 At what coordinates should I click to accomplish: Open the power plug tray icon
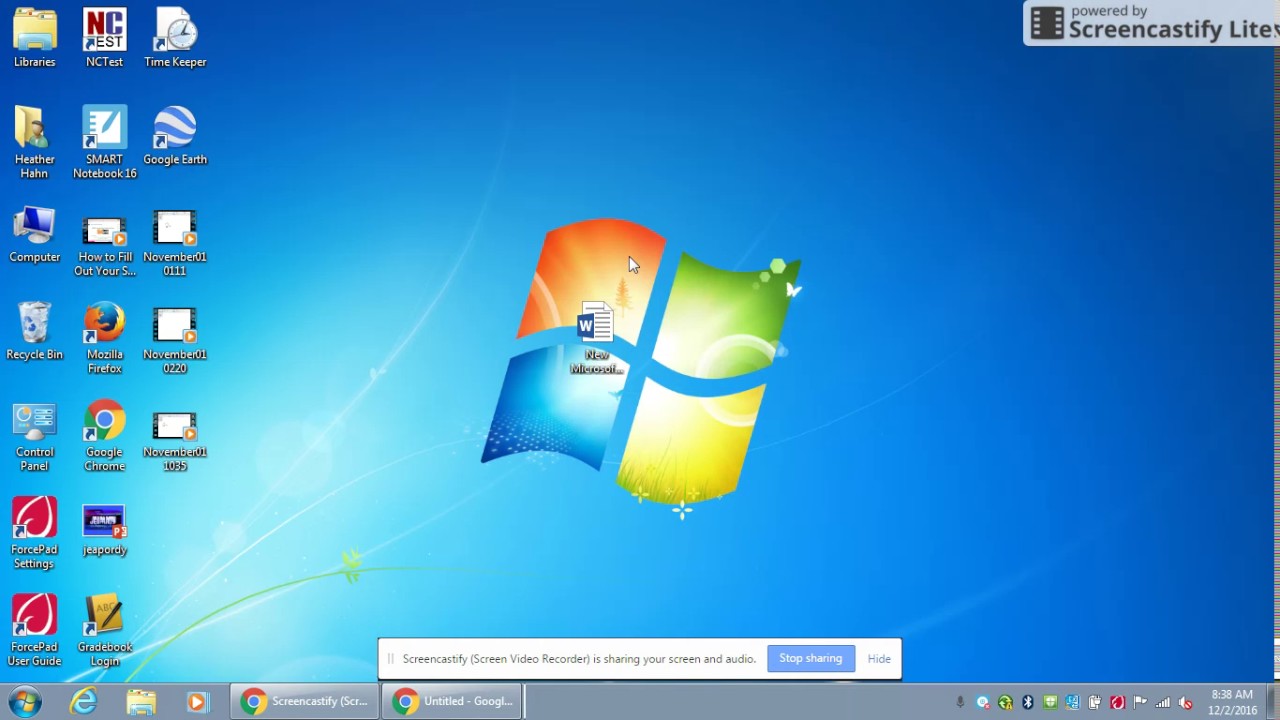click(1094, 702)
